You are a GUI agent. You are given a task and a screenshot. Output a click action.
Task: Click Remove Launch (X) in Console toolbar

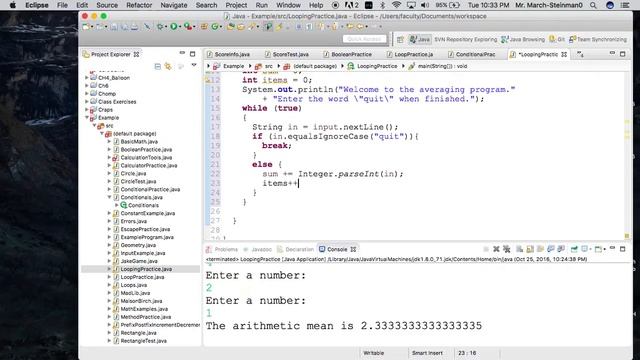click(496, 249)
